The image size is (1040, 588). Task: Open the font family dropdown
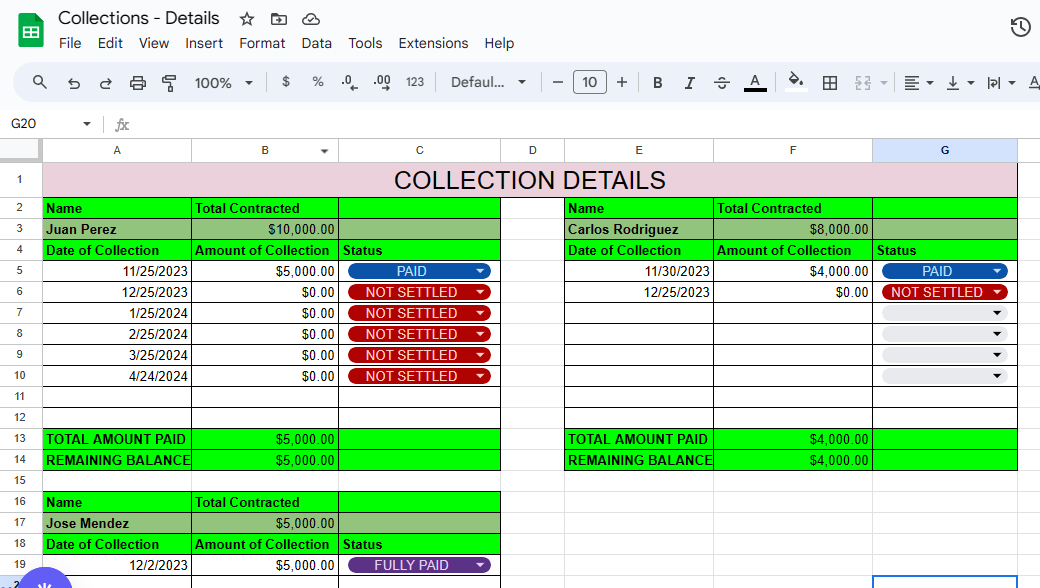488,82
